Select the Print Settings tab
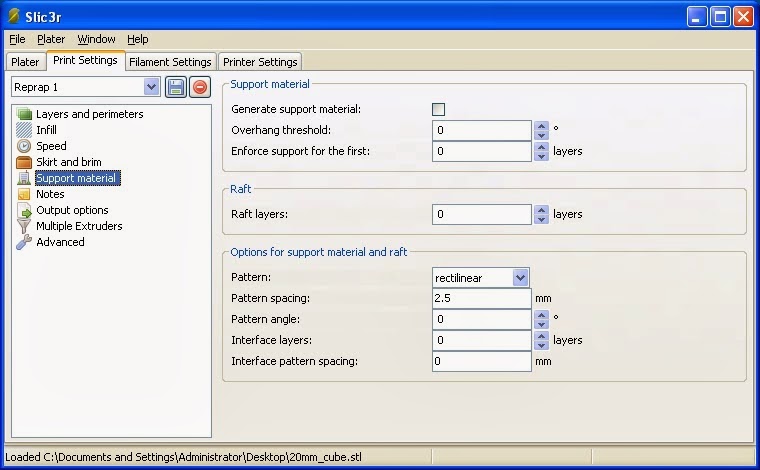This screenshot has height=470, width=760. (x=85, y=61)
